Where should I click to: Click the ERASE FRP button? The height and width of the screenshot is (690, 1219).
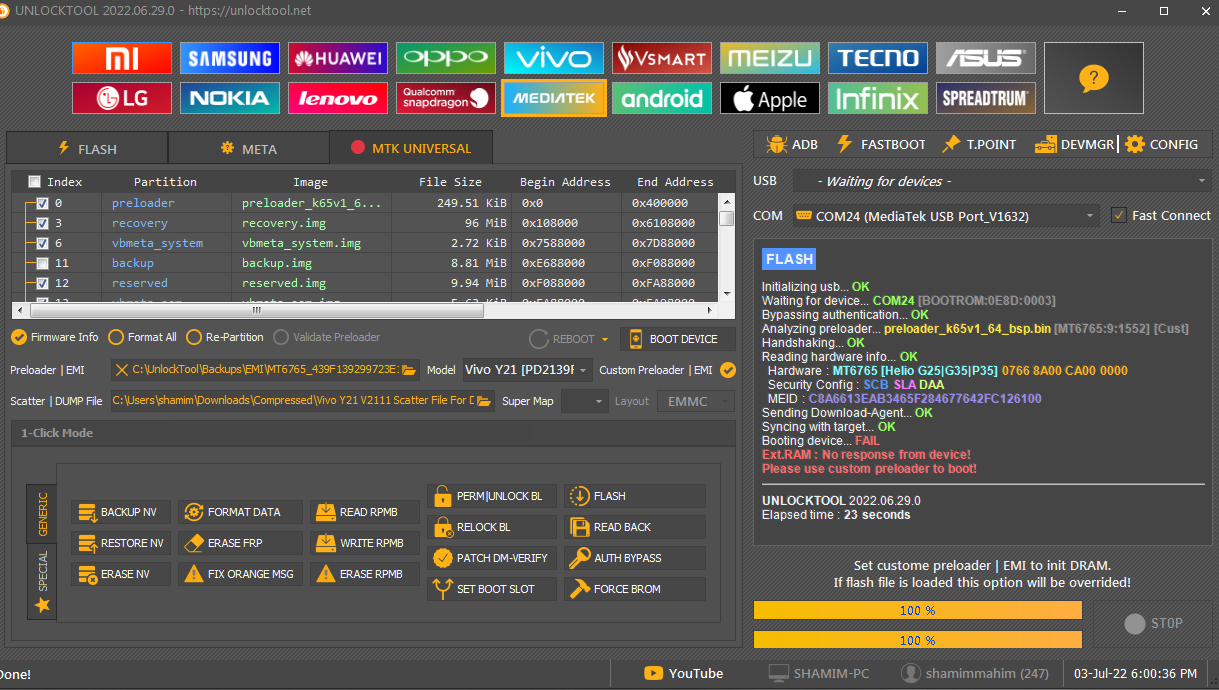click(x=240, y=543)
